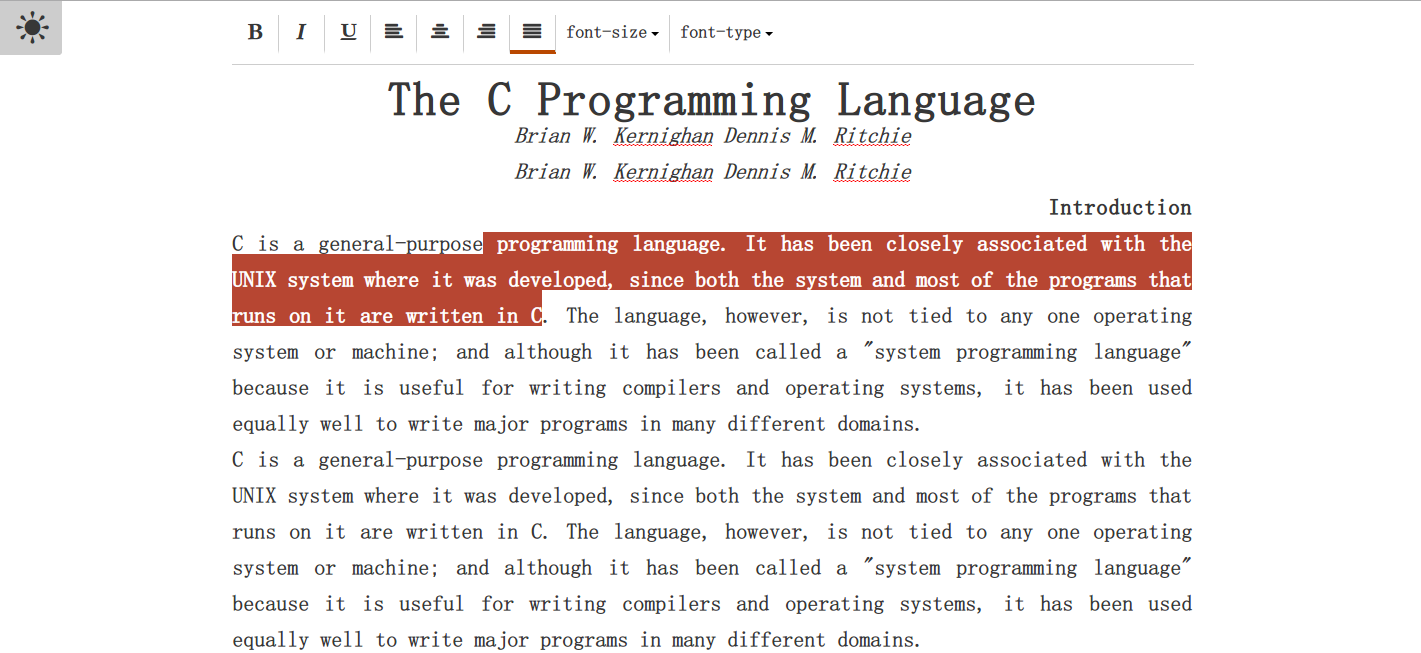Apply italic with the I button
Screen dimensions: 1421x653
(x=301, y=32)
